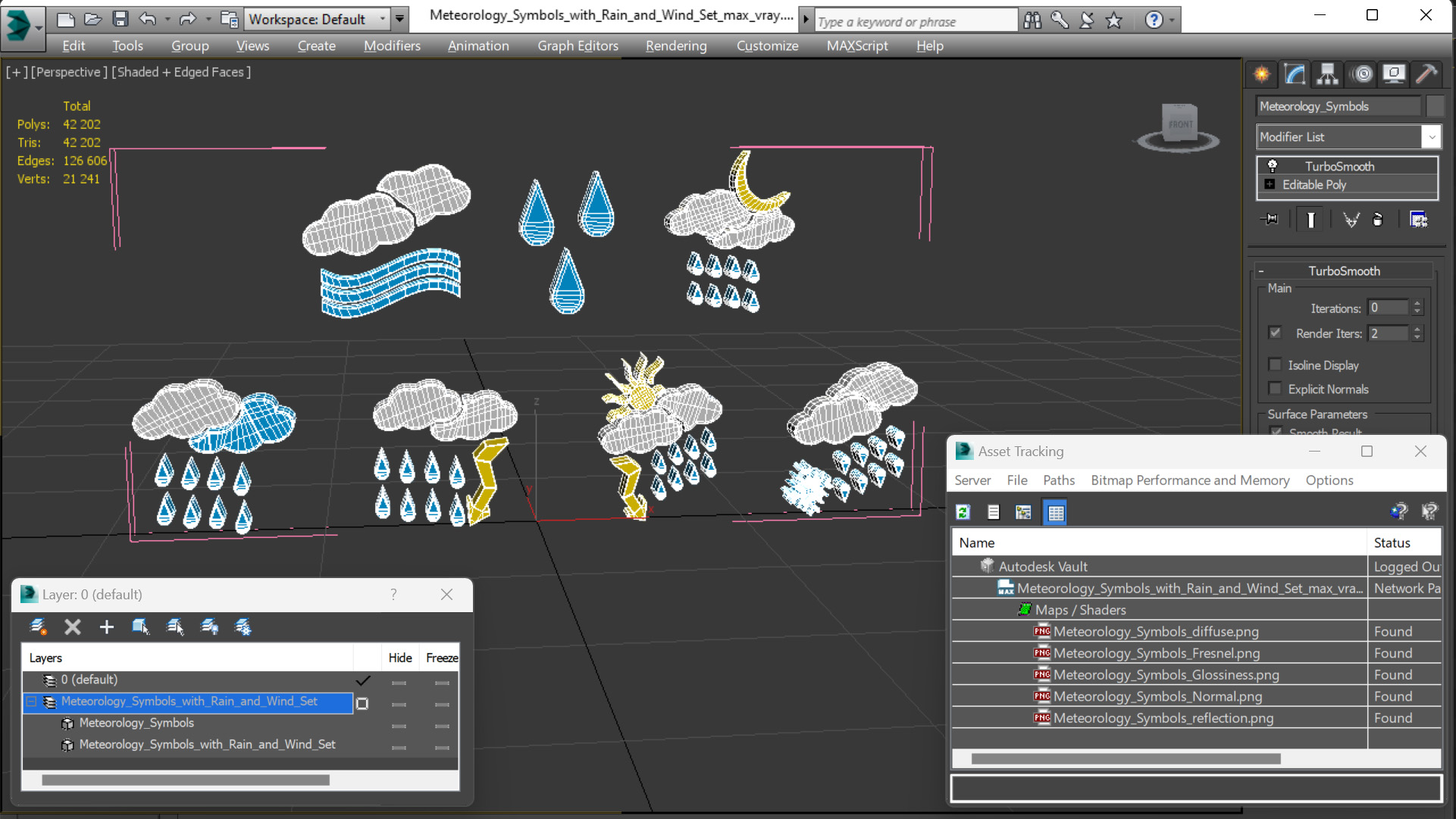Click the TurboSmooth modifier icon
Viewport: 1456px width, 819px height.
(1271, 166)
